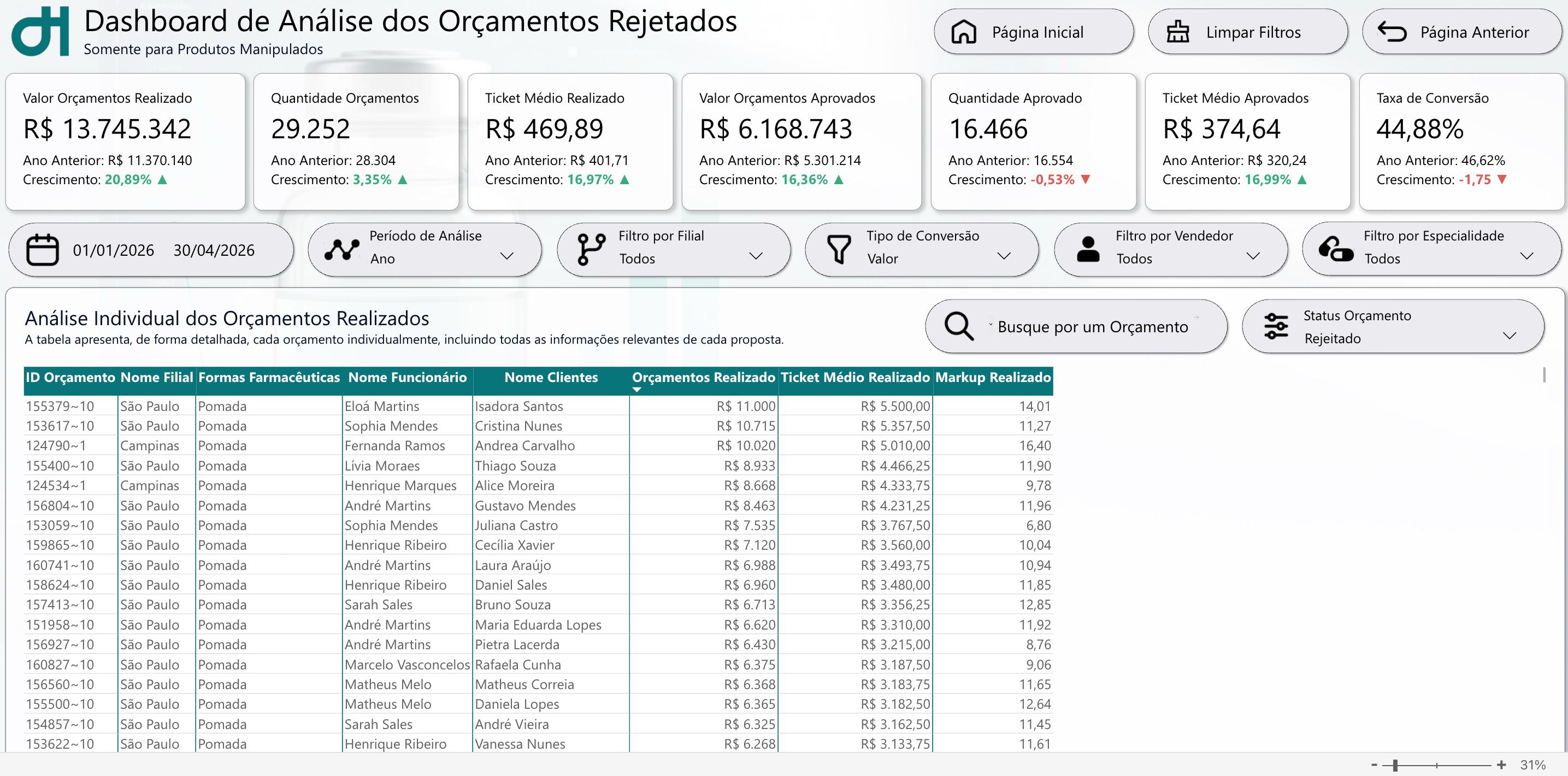The height and width of the screenshot is (776, 1568).
Task: Adjust the zoom slider handle
Action: (x=1394, y=765)
